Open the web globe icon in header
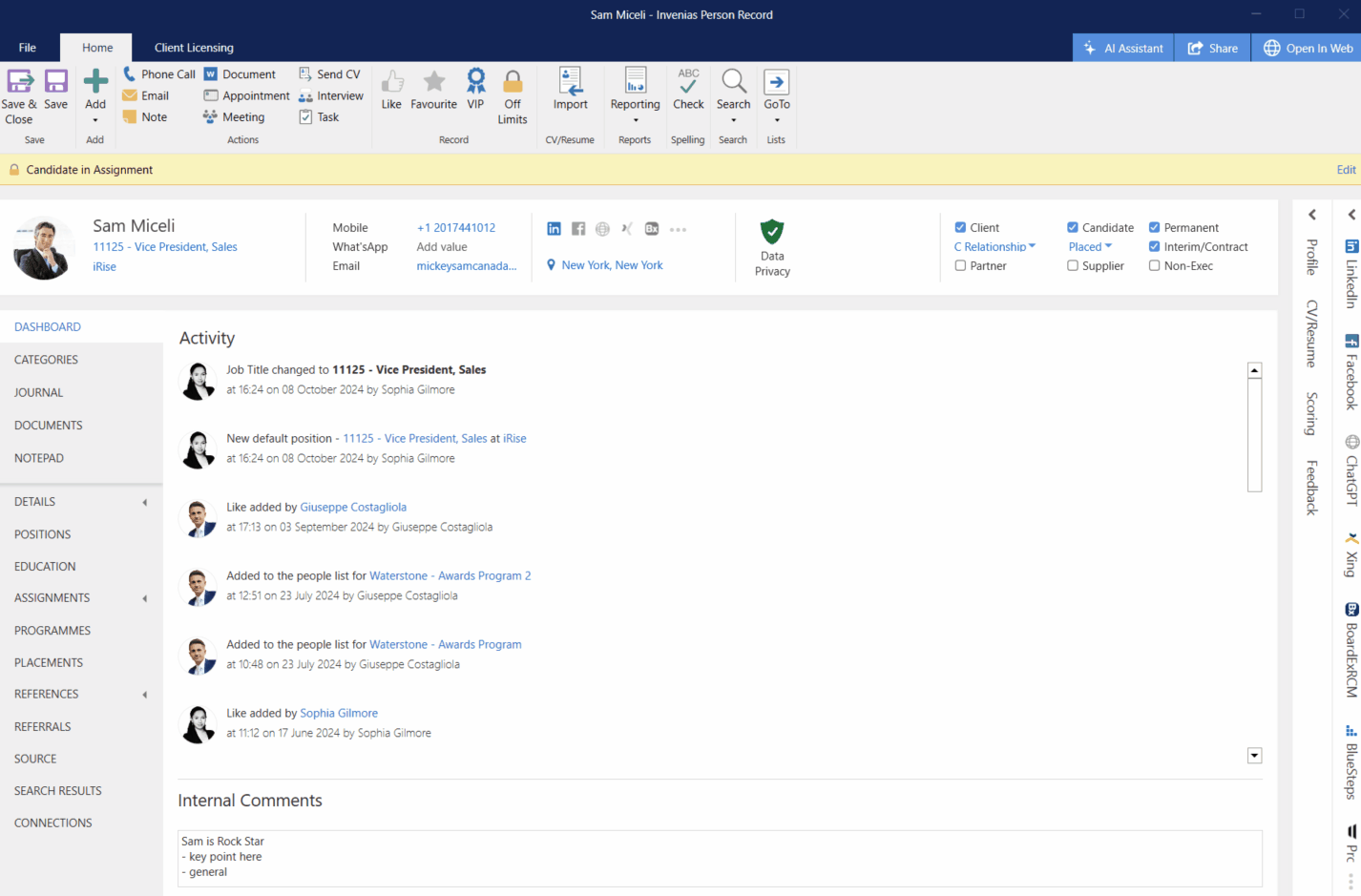This screenshot has height=896, width=1361. click(x=602, y=229)
